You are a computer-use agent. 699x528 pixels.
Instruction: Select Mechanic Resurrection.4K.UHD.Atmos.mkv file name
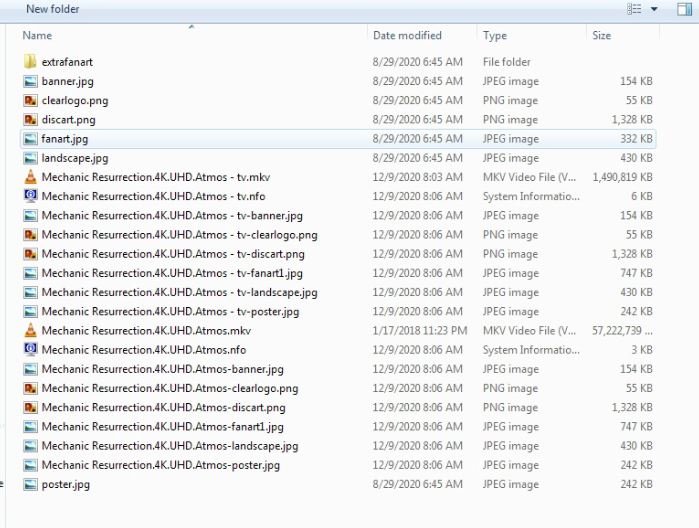pyautogui.click(x=146, y=330)
